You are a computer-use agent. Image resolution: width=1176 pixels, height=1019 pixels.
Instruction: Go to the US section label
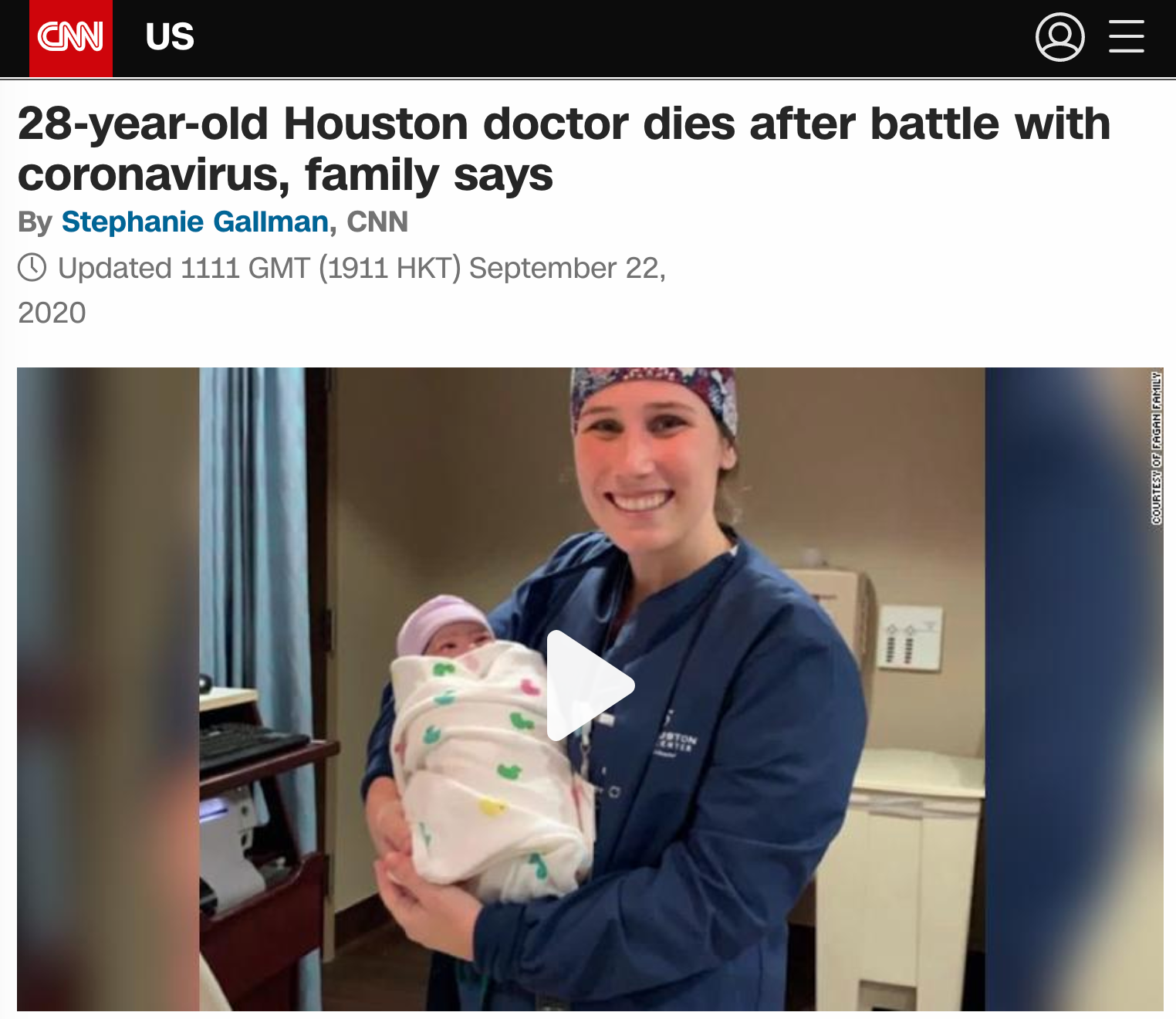[x=170, y=37]
